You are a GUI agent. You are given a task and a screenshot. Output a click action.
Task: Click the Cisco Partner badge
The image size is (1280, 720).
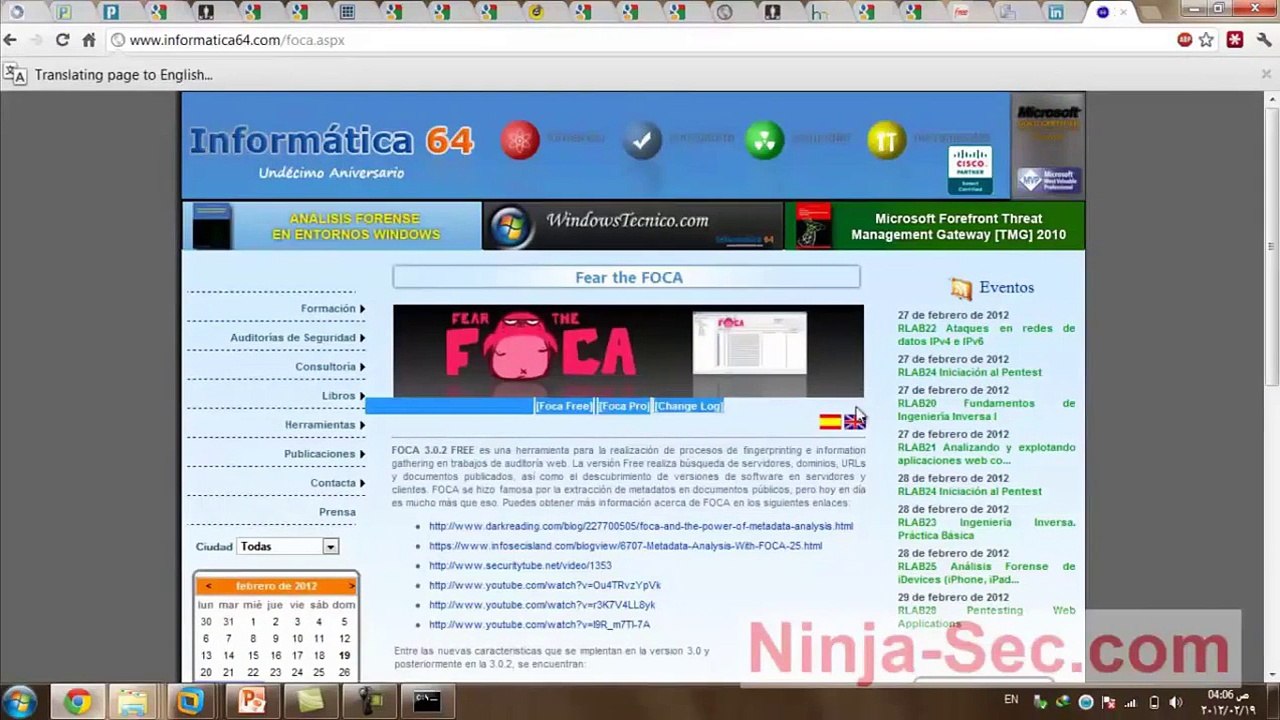970,170
